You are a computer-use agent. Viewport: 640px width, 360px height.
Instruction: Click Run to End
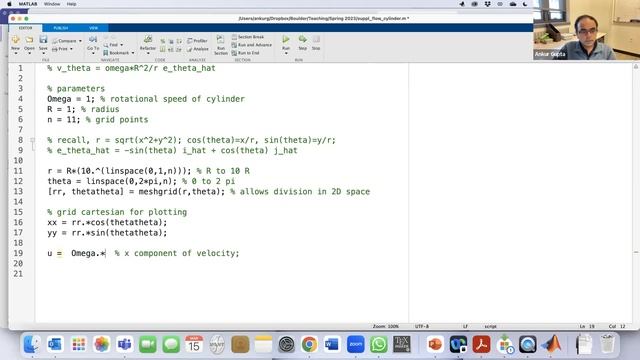(245, 53)
